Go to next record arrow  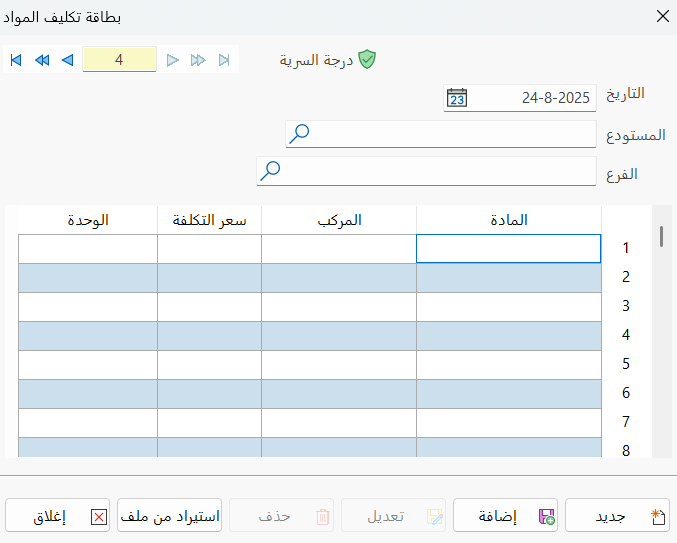point(173,60)
